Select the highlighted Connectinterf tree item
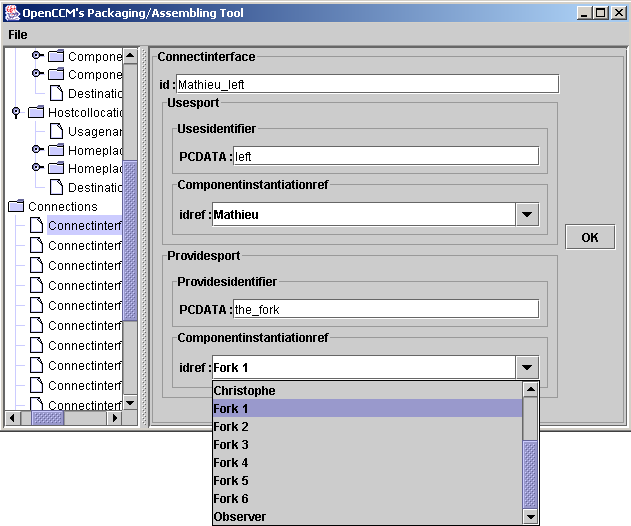Viewport: 631px width, 526px height. 85,226
